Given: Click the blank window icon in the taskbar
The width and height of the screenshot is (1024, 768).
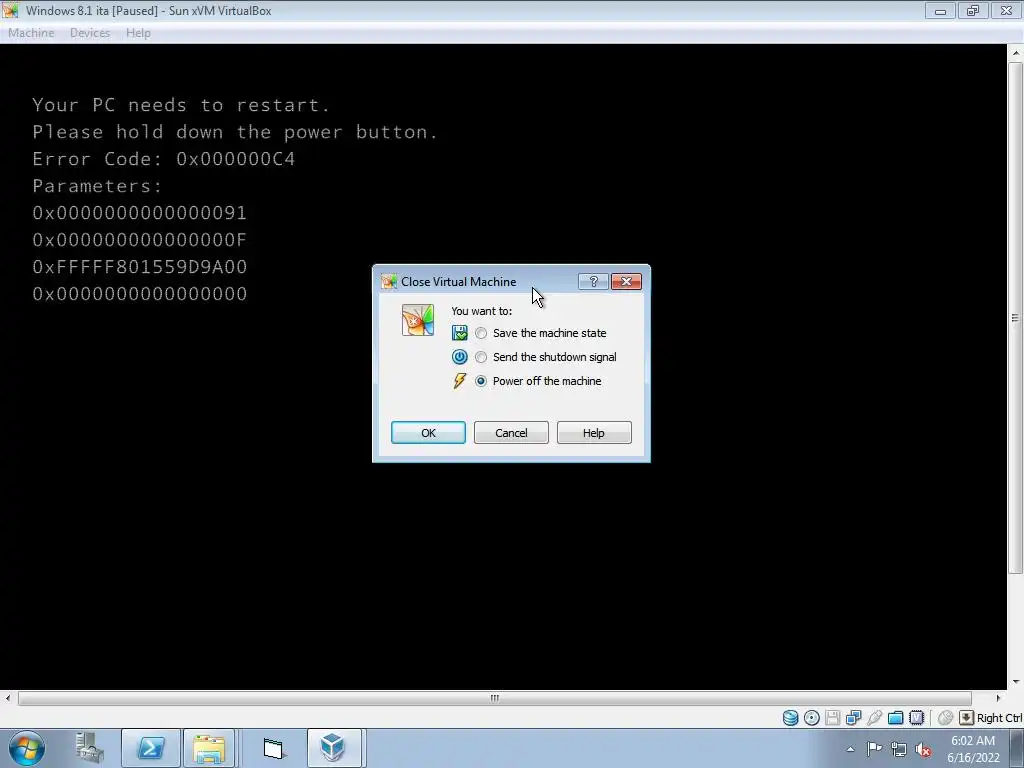Looking at the screenshot, I should [x=274, y=748].
